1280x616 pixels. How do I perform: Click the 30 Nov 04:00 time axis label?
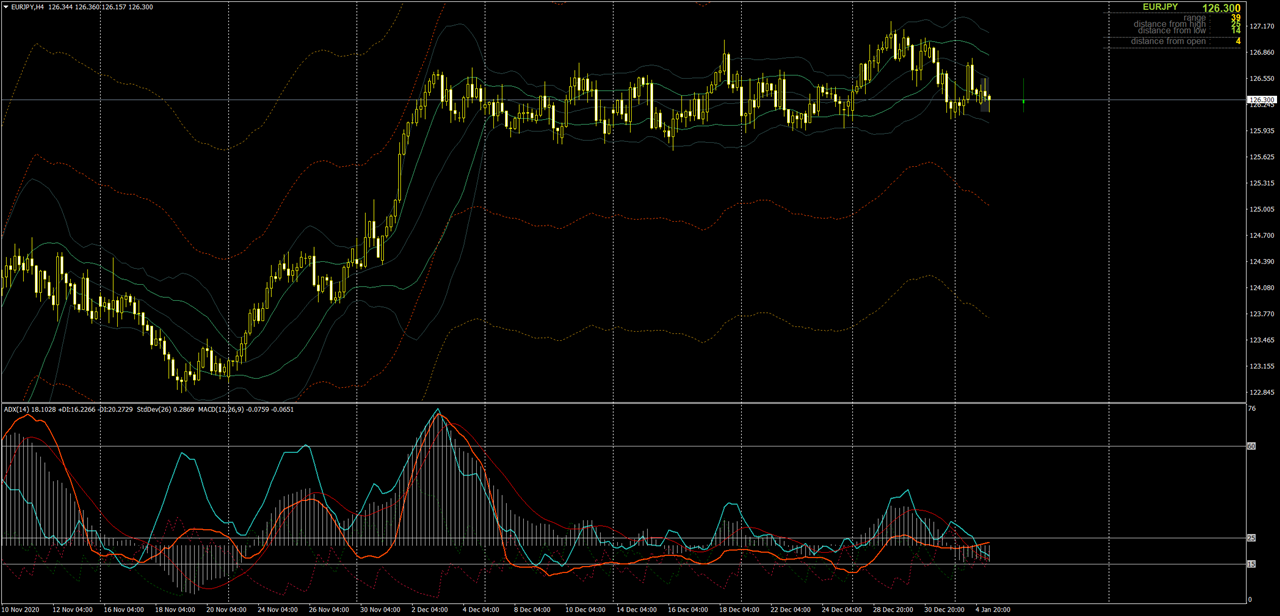click(380, 609)
